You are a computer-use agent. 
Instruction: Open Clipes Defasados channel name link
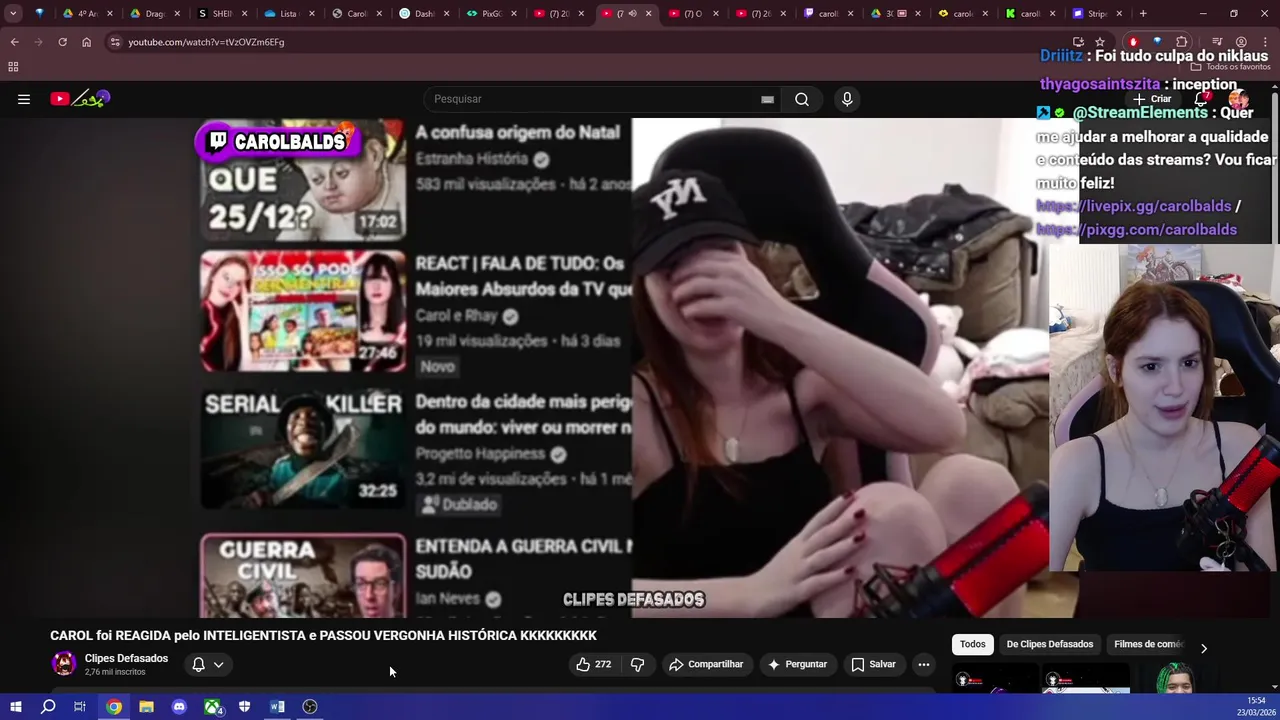126,658
